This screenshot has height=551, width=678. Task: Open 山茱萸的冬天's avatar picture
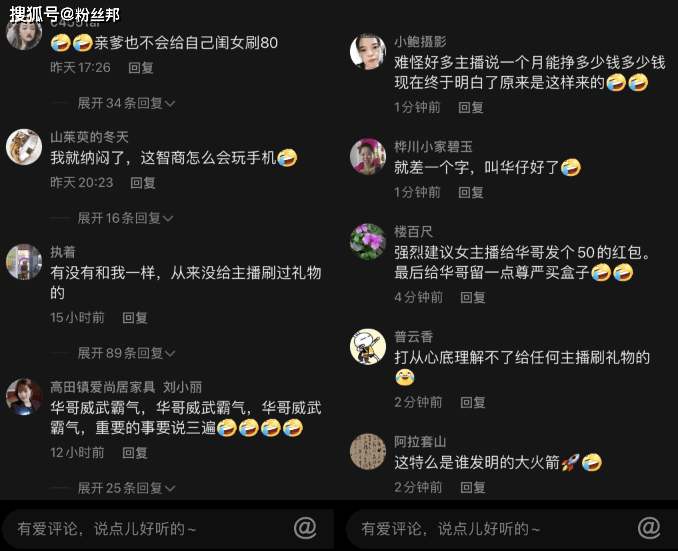coord(24,147)
